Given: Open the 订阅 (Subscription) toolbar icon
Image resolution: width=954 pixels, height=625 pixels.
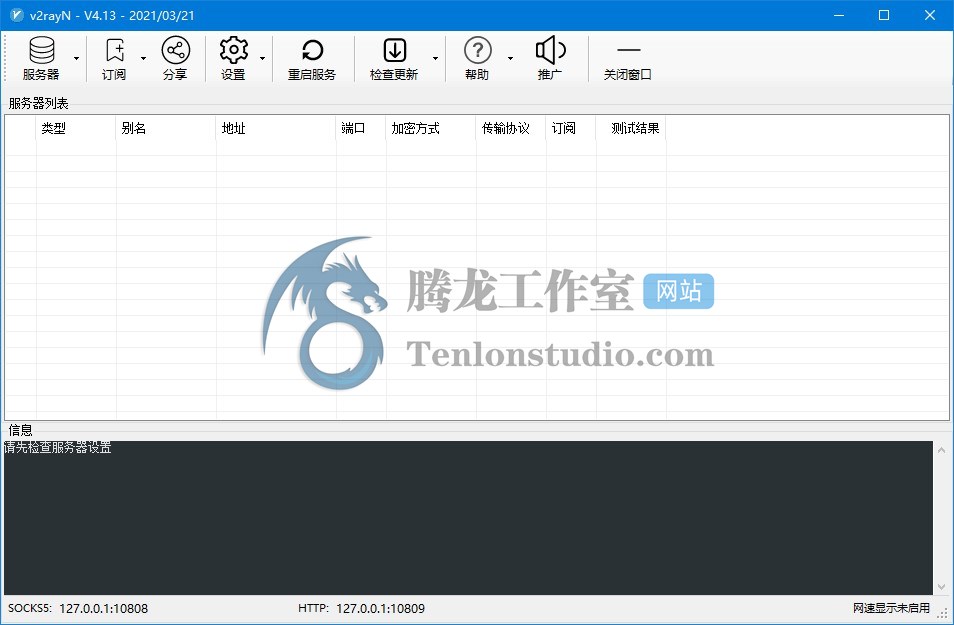Looking at the screenshot, I should coord(114,58).
